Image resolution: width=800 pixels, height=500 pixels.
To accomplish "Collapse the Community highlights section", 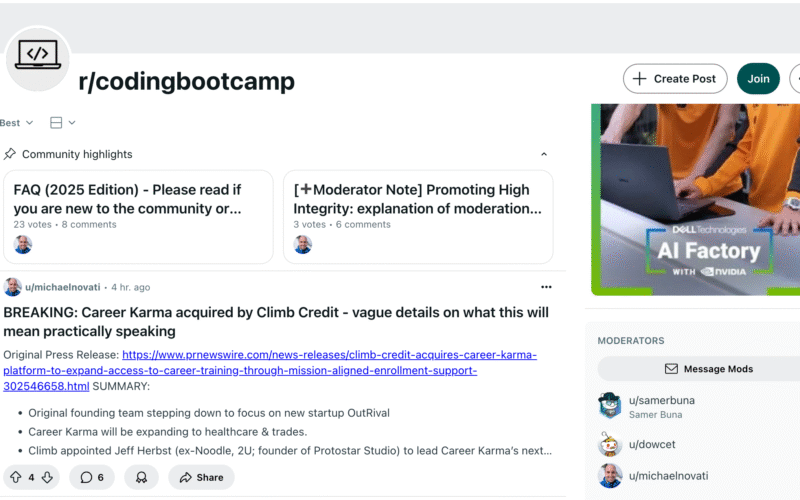I will (x=544, y=154).
